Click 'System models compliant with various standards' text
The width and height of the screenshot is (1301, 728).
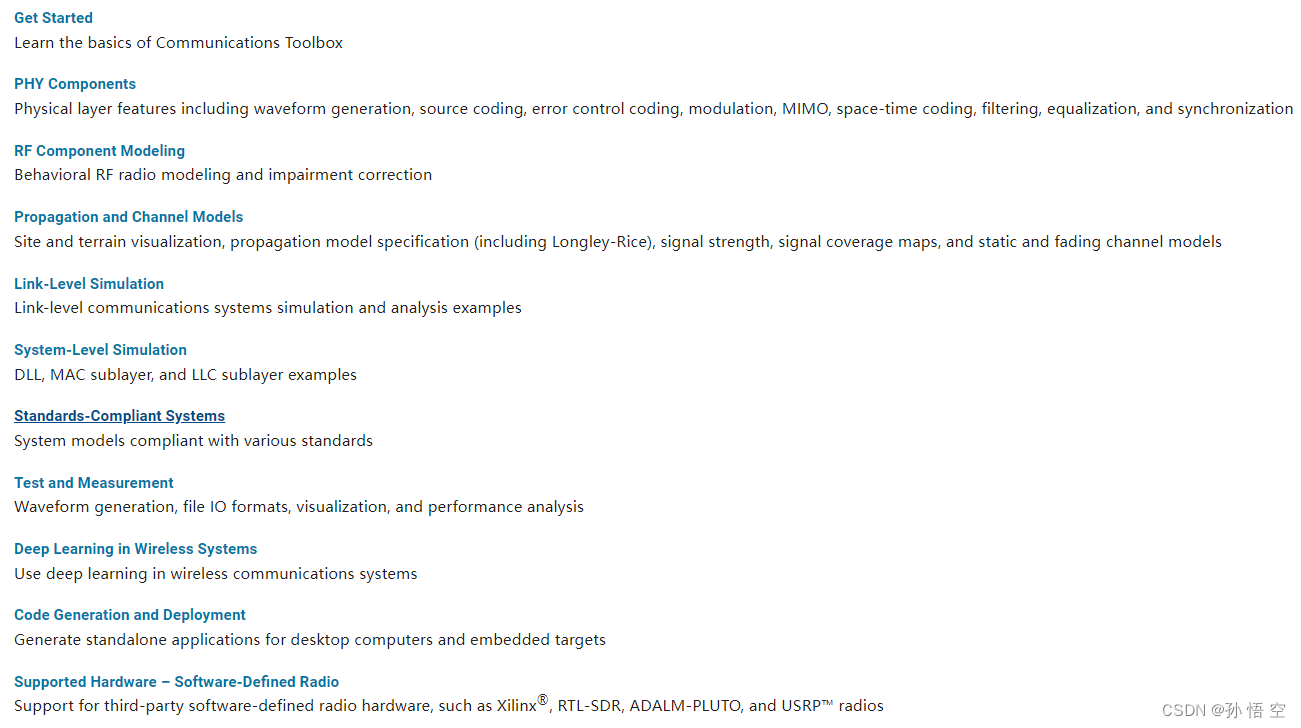[x=193, y=441]
